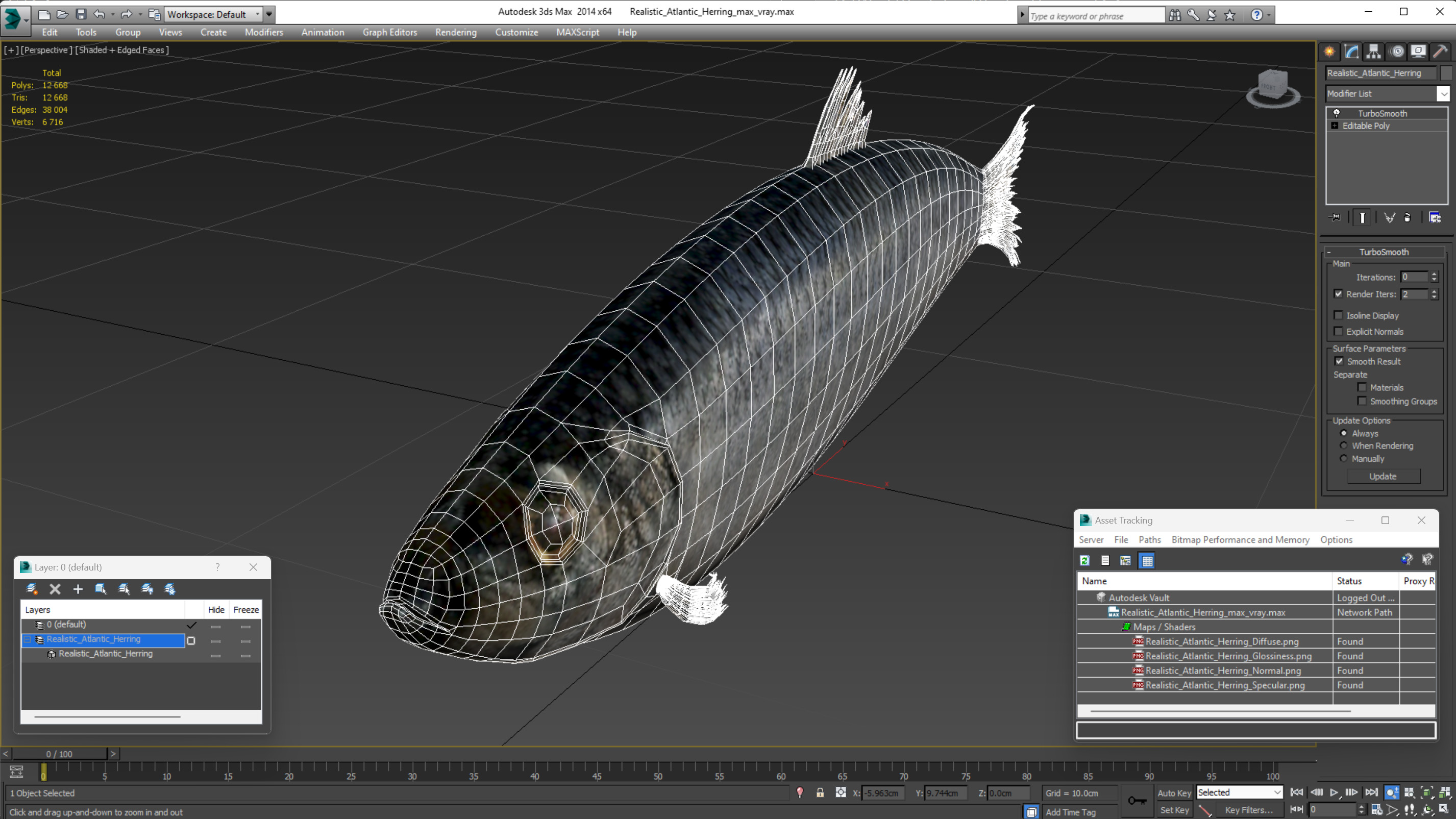Click the Selection Lock padlock icon

point(820,793)
